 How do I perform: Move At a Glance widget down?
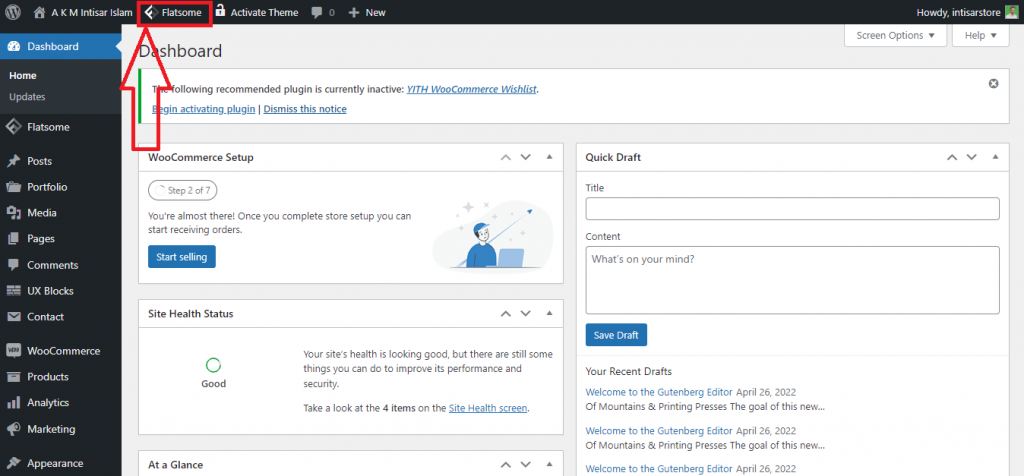[526, 465]
